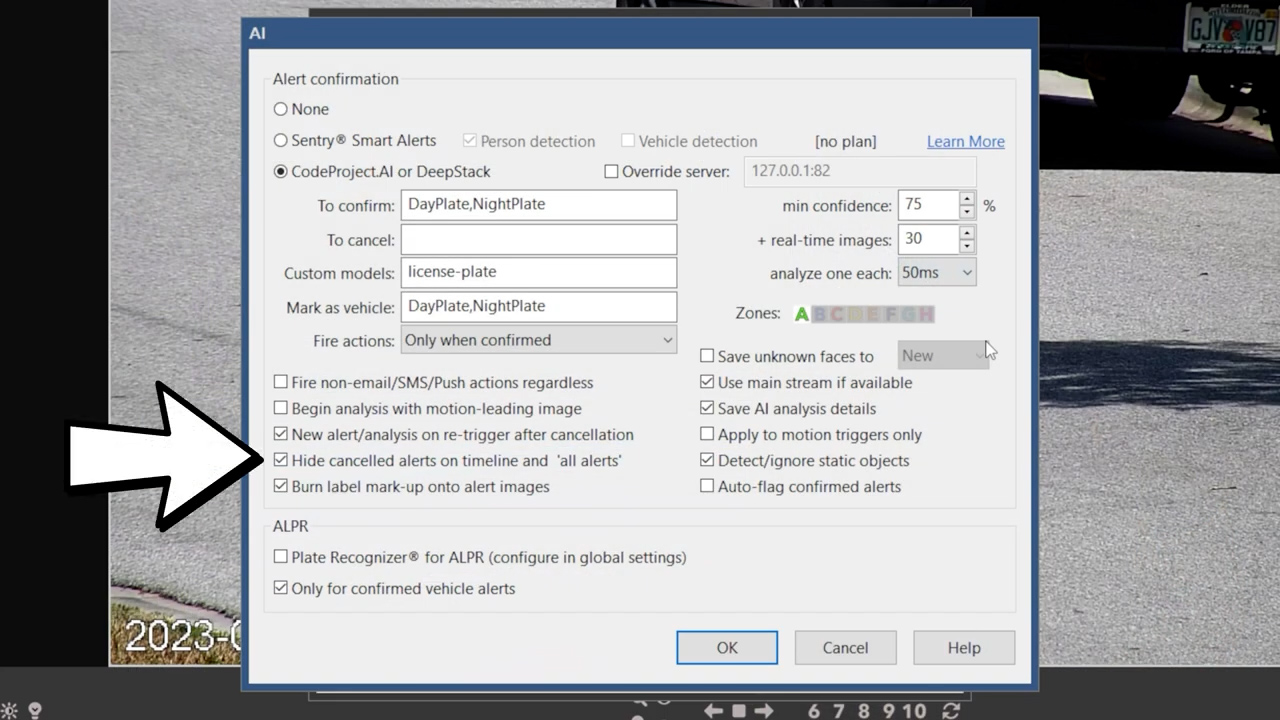Toggle zone H in the Zones row
The height and width of the screenshot is (720, 1280).
[x=926, y=314]
